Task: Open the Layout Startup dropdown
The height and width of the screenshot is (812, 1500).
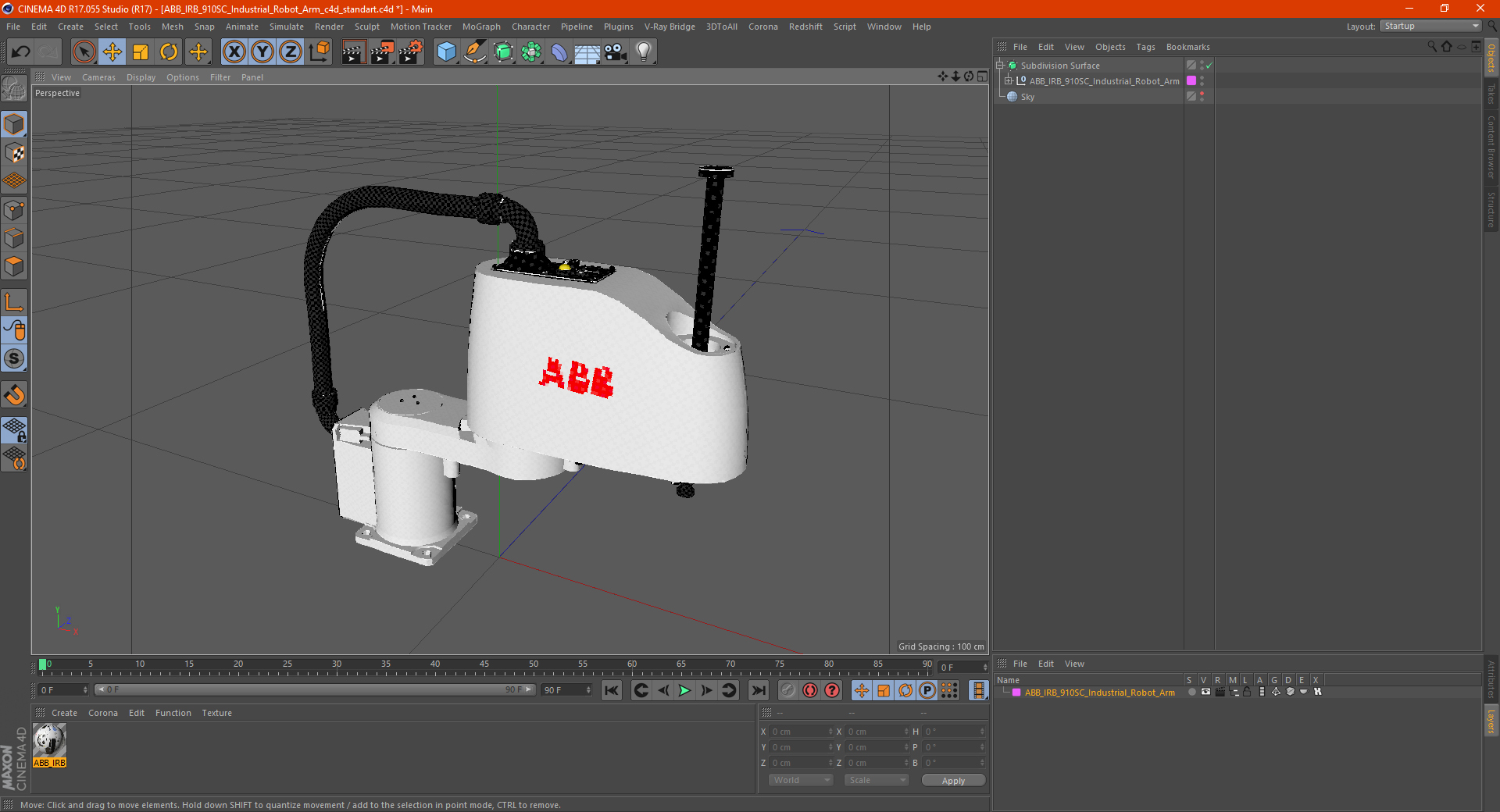Action: 1431,26
